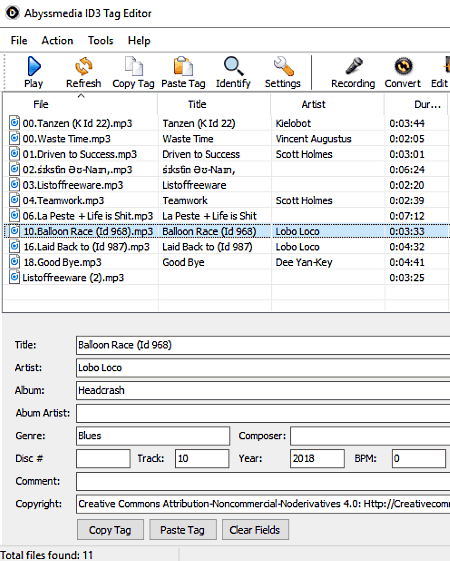450x561 pixels.
Task: Click the Year field showing 2018
Action: click(x=317, y=458)
